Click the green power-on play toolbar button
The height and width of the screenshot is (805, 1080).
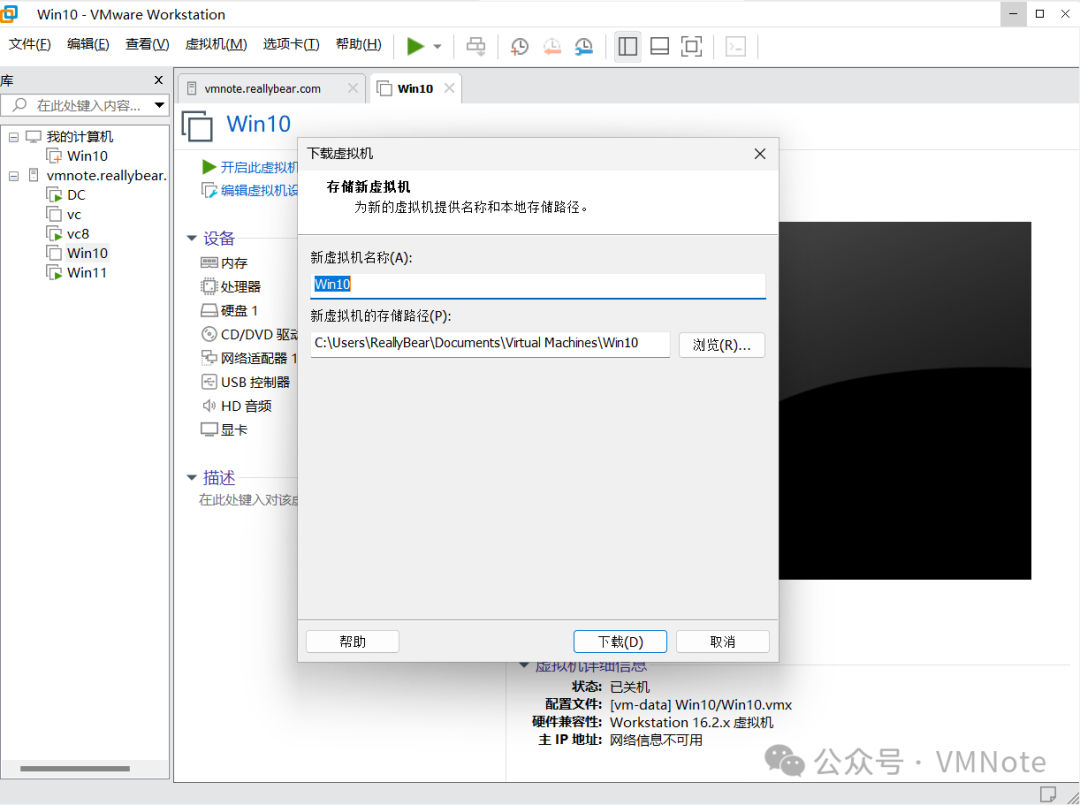415,46
